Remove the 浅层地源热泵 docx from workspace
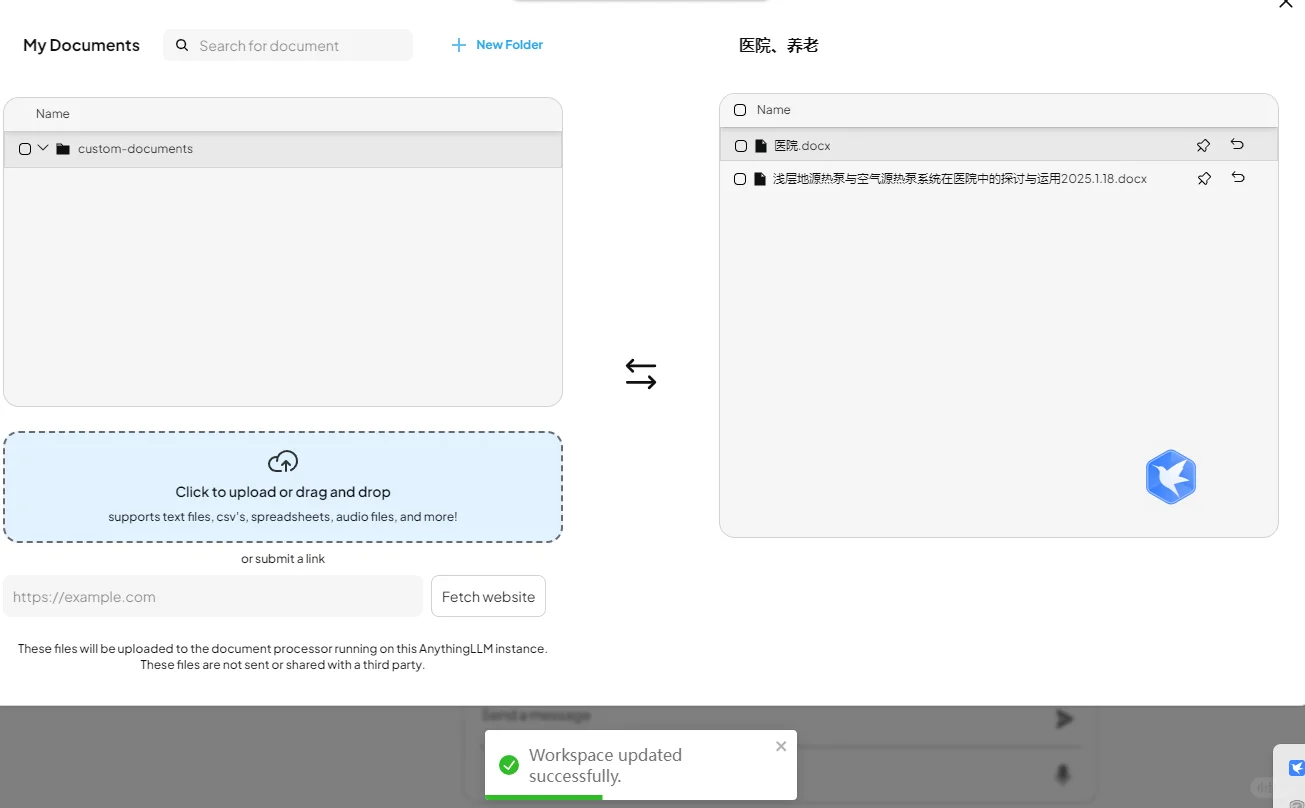This screenshot has height=808, width=1305. [1238, 178]
